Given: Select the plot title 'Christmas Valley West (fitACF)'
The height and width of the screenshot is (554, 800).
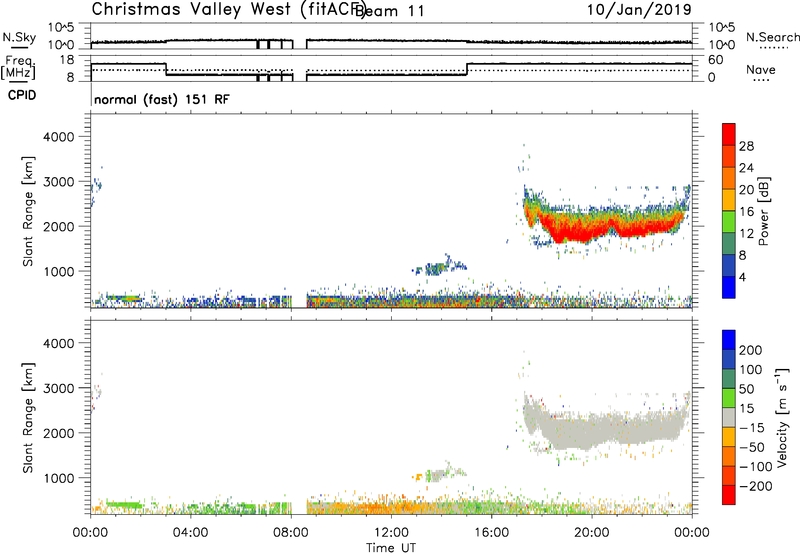Looking at the screenshot, I should pos(228,10).
